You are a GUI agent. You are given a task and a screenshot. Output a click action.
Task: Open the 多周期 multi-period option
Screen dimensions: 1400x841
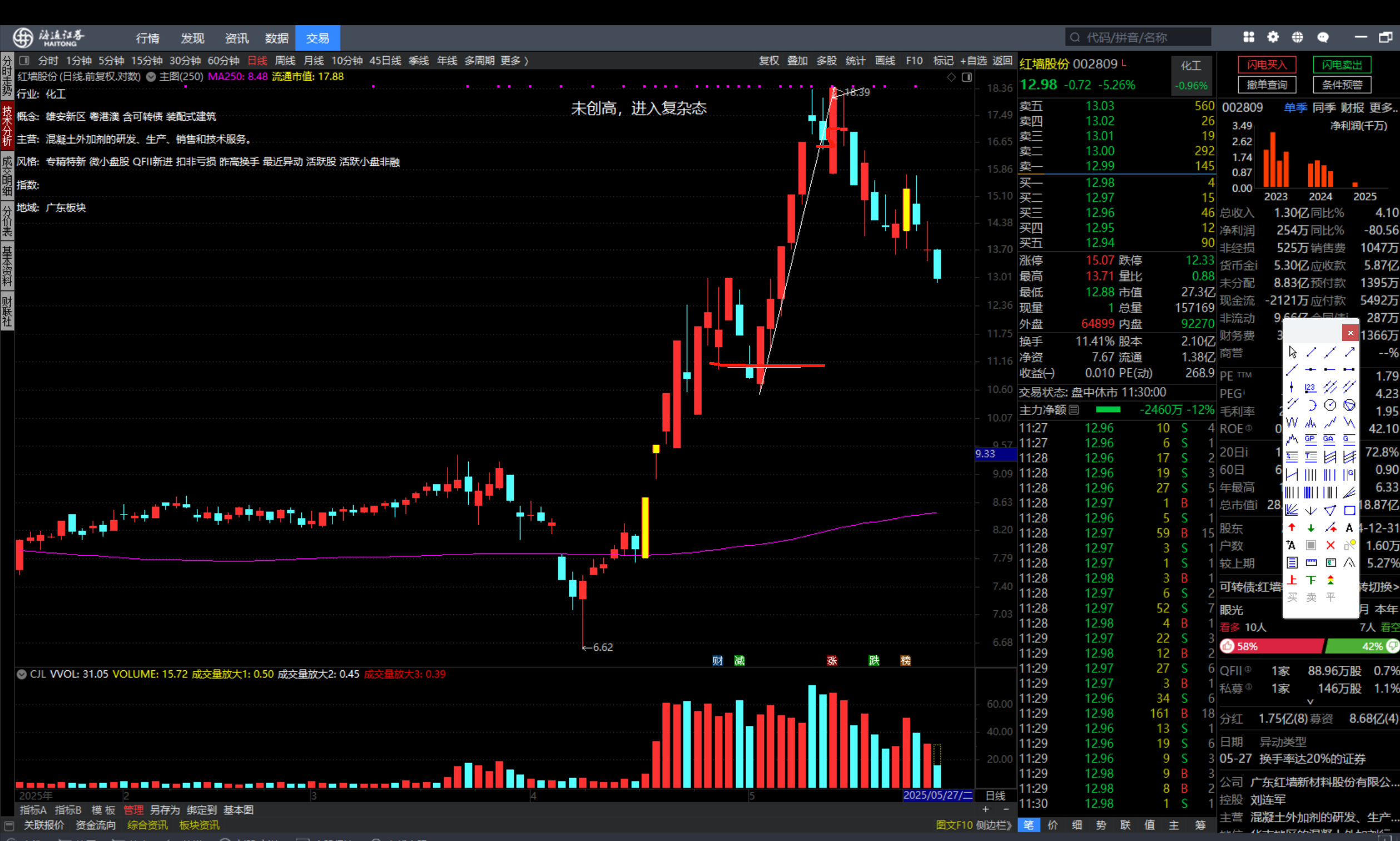pos(479,60)
